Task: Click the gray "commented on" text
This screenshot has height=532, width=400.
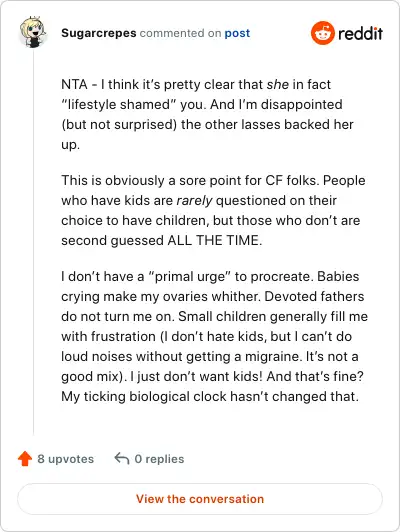Action: pos(180,33)
